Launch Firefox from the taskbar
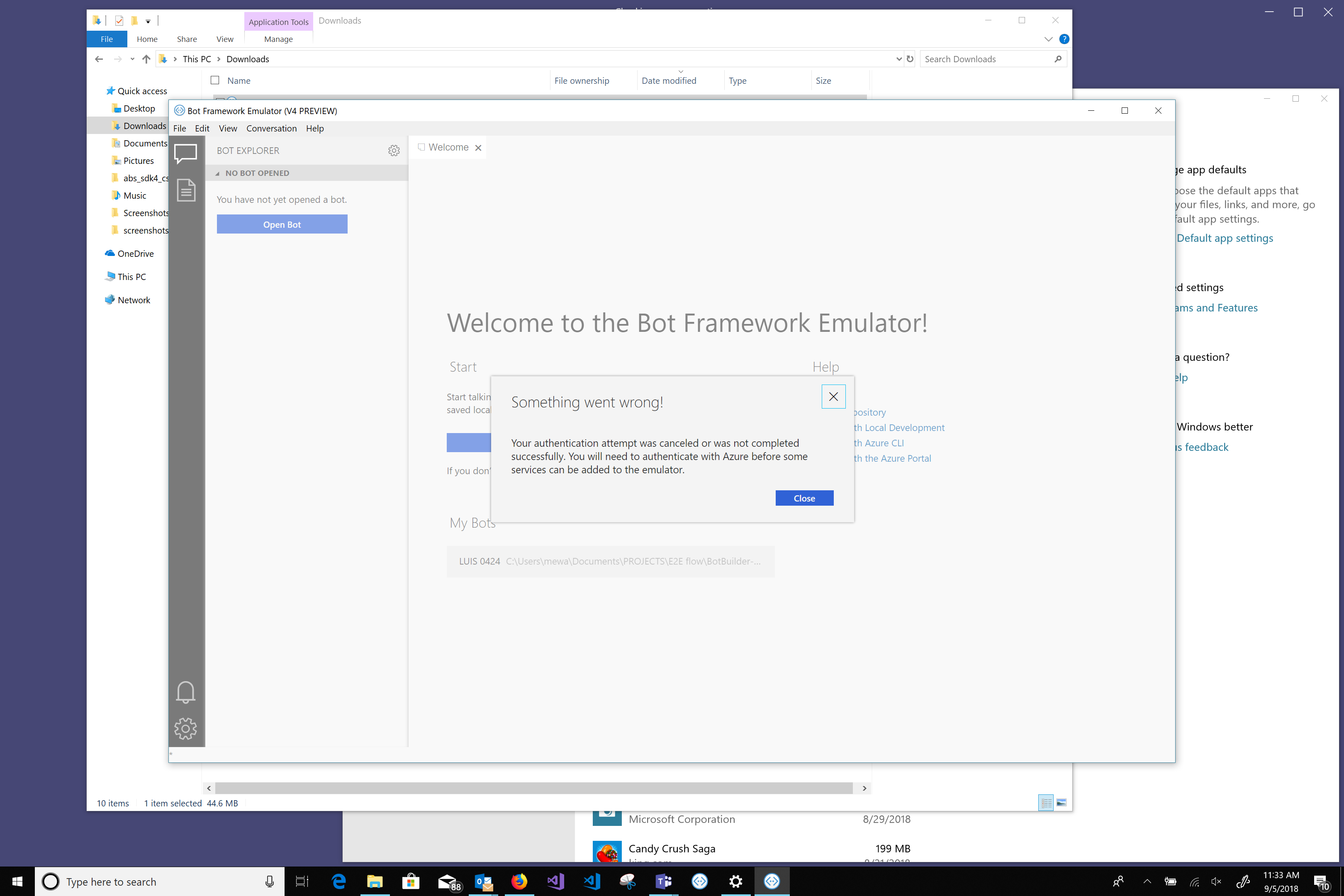The height and width of the screenshot is (896, 1344). (519, 881)
